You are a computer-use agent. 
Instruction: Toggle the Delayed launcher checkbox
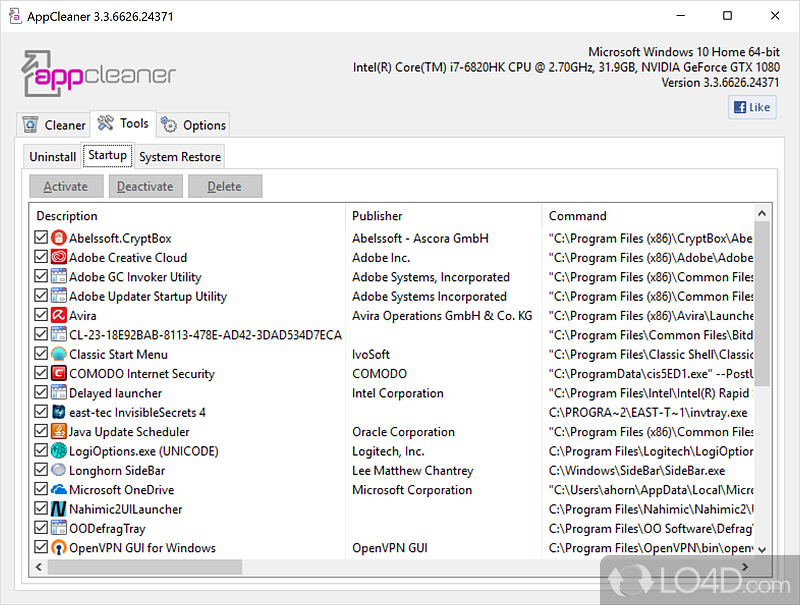click(41, 393)
